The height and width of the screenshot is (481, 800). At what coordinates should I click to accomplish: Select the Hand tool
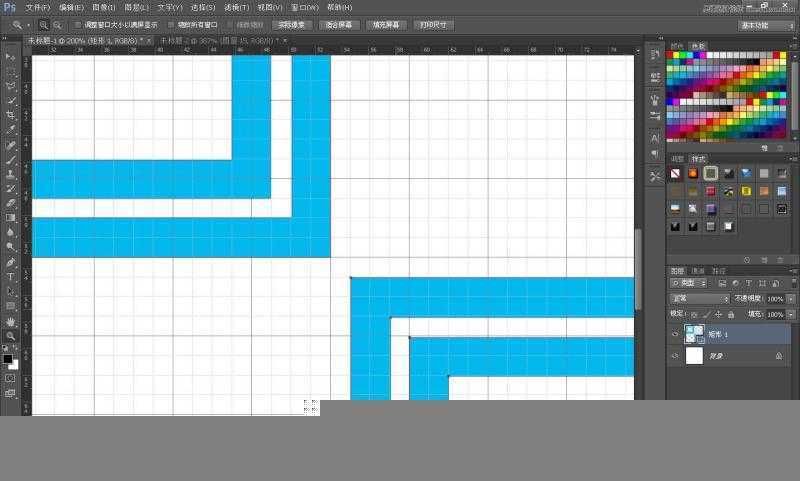pos(10,322)
